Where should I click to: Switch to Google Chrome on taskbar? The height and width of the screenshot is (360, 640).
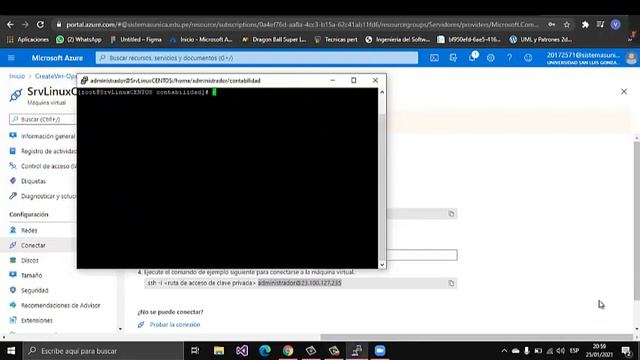[x=288, y=351]
